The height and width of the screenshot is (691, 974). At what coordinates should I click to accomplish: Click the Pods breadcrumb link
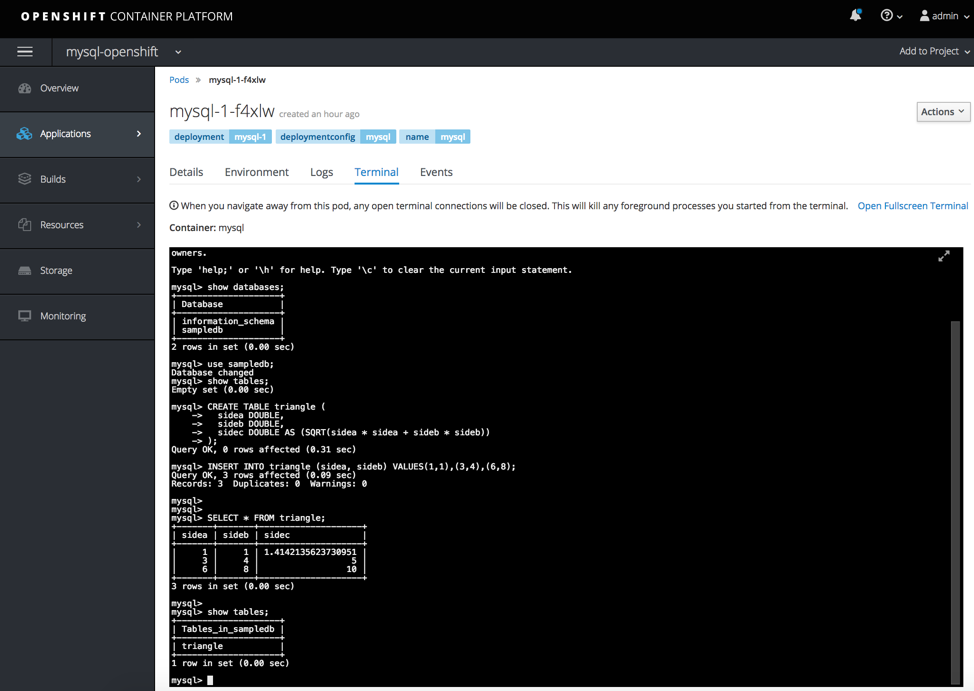click(x=179, y=80)
